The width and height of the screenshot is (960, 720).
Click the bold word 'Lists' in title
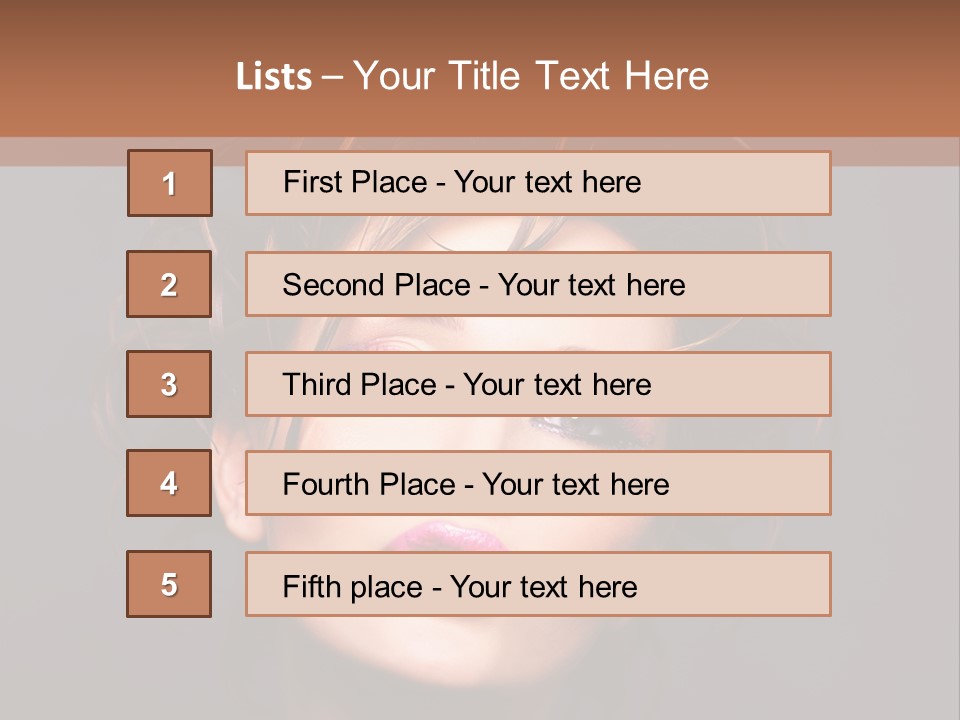[x=274, y=77]
